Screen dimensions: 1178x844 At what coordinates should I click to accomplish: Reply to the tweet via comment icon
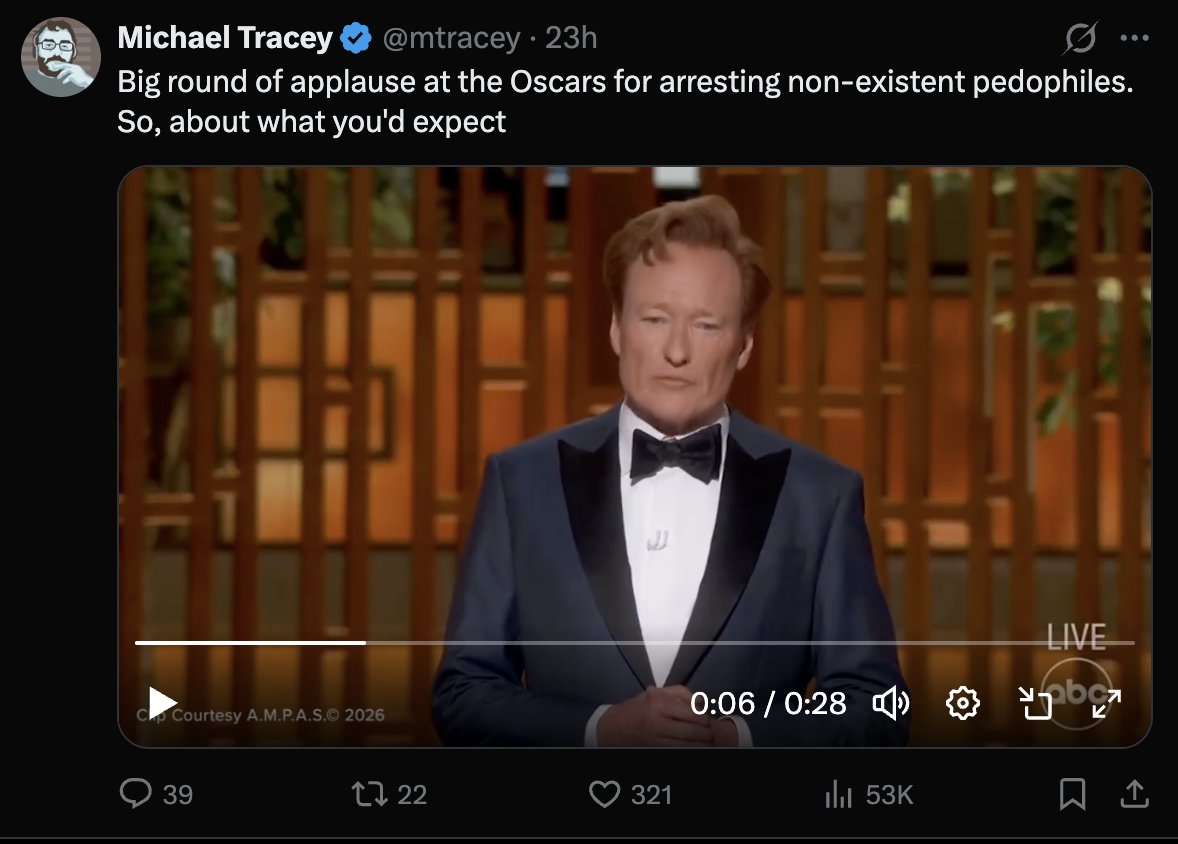click(x=135, y=794)
